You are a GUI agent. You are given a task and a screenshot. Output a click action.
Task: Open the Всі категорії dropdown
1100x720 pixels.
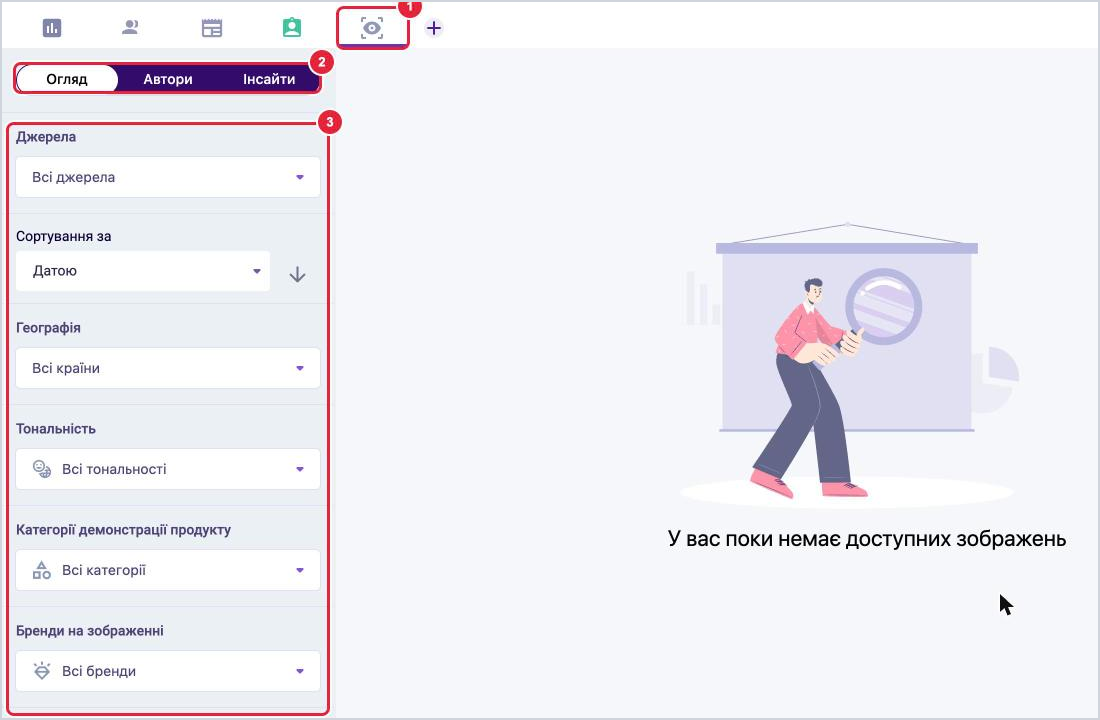pos(168,570)
